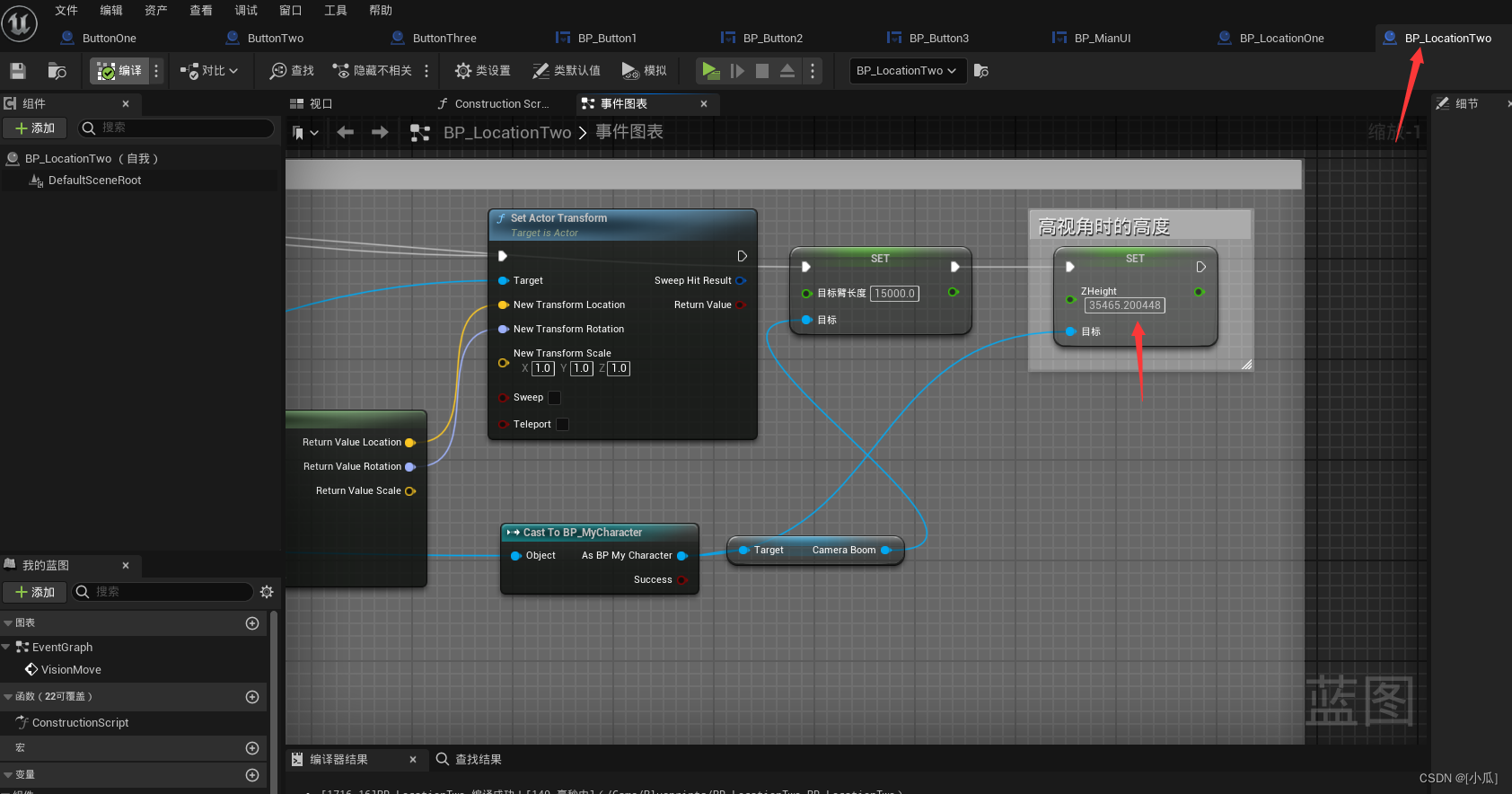Open My Blueprint settings gear icon

coord(267,592)
